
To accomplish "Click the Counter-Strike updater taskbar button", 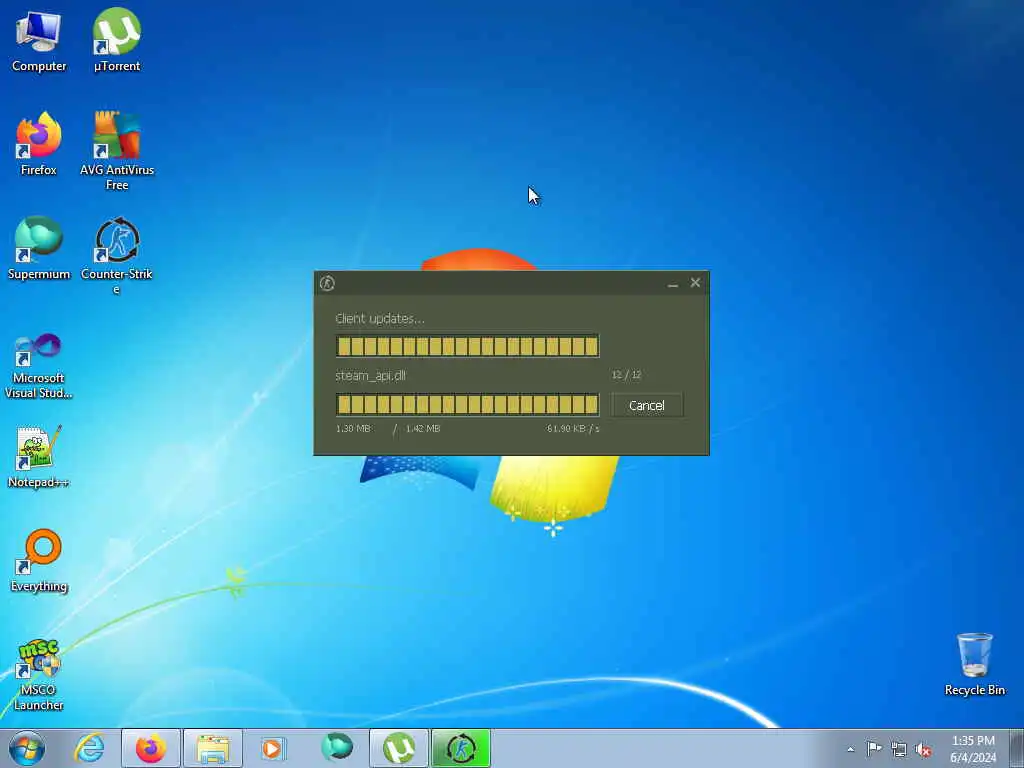I will pyautogui.click(x=461, y=748).
